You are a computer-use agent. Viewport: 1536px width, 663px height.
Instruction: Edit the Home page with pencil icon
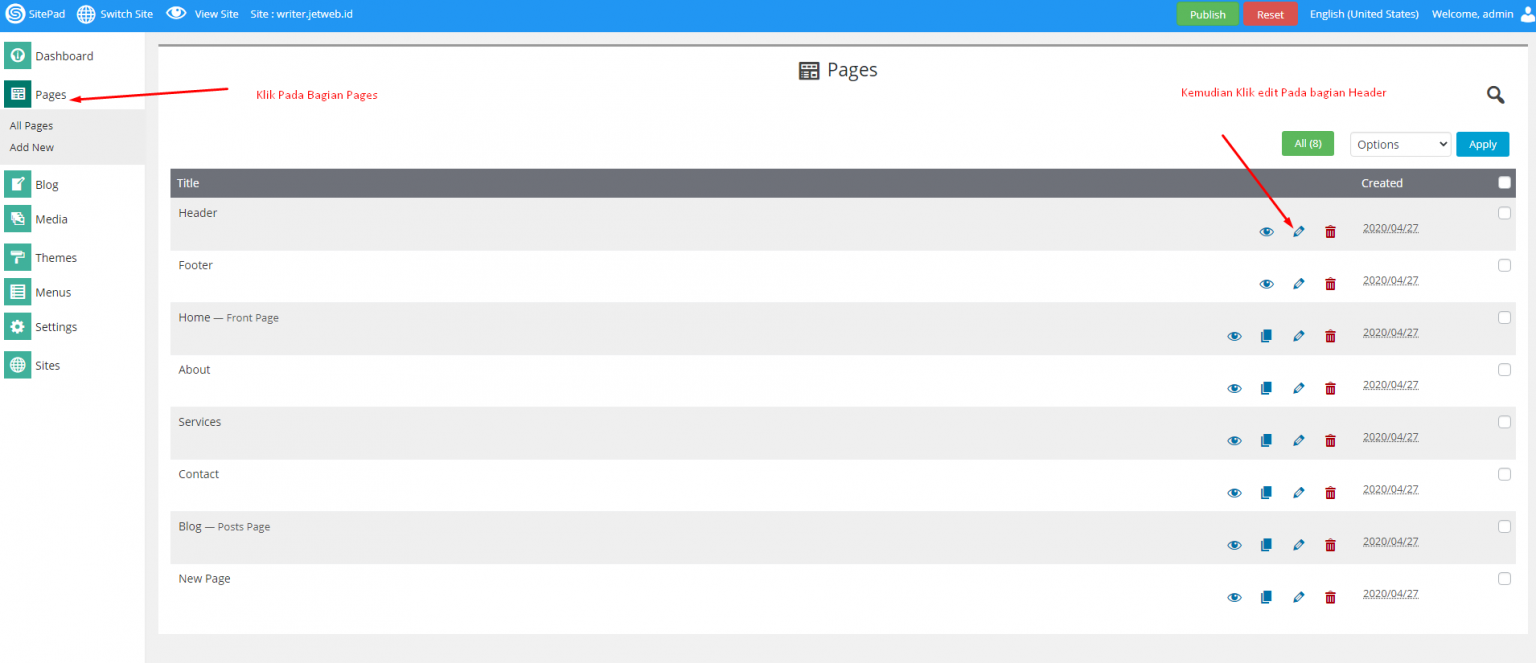pos(1299,336)
